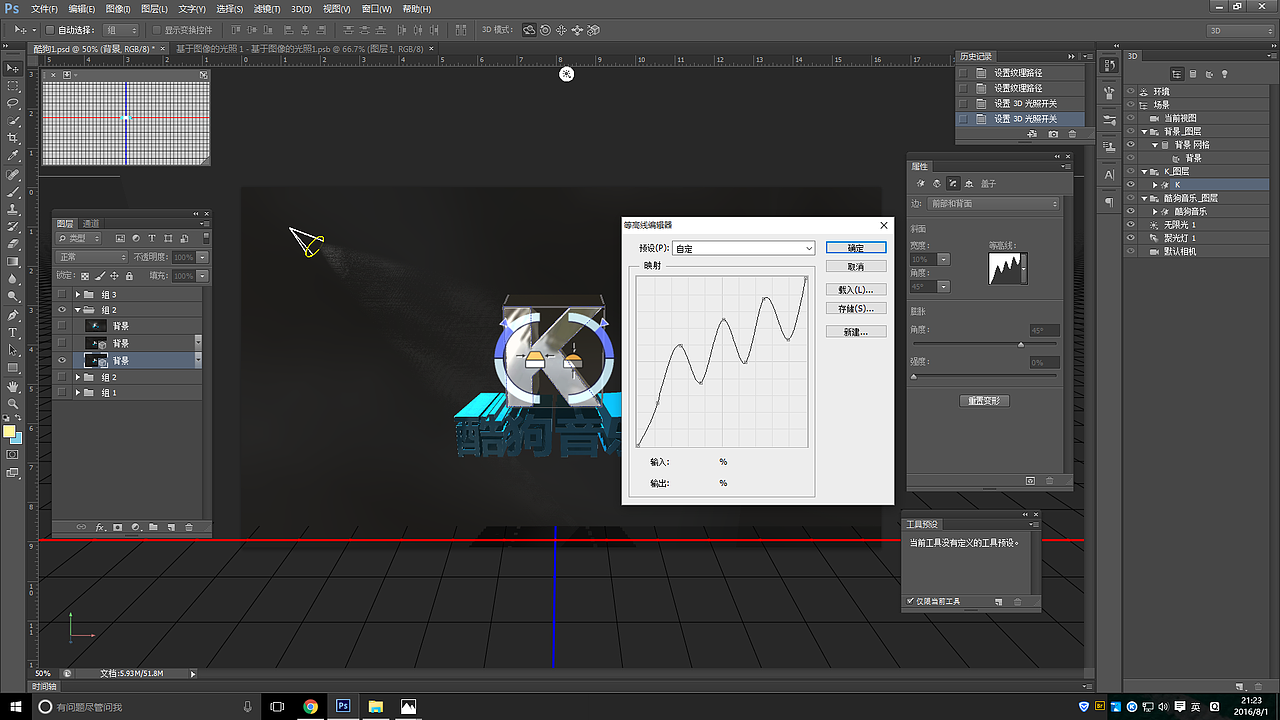Open the 窗口 menu
Image resolution: width=1280 pixels, height=720 pixels.
pos(376,9)
